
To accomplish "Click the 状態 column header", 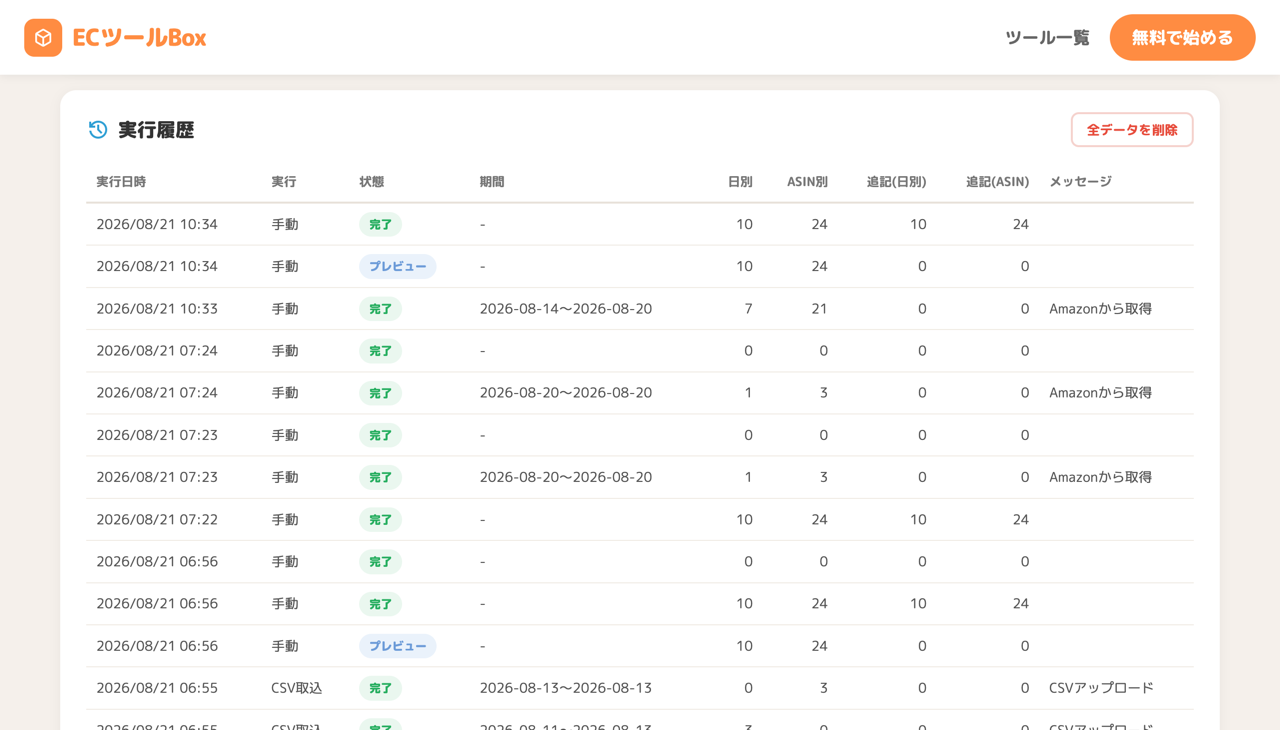I will click(372, 182).
